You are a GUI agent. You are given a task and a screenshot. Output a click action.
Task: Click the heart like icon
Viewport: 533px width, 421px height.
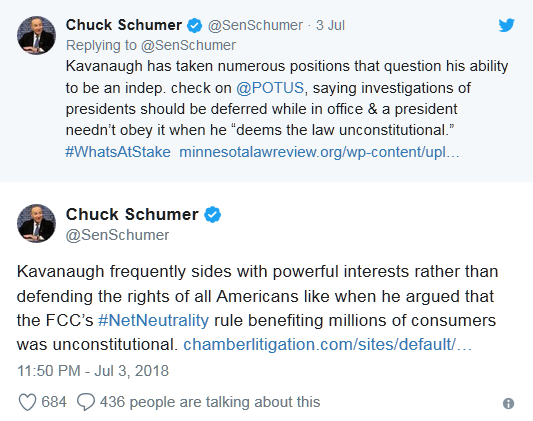pyautogui.click(x=27, y=402)
